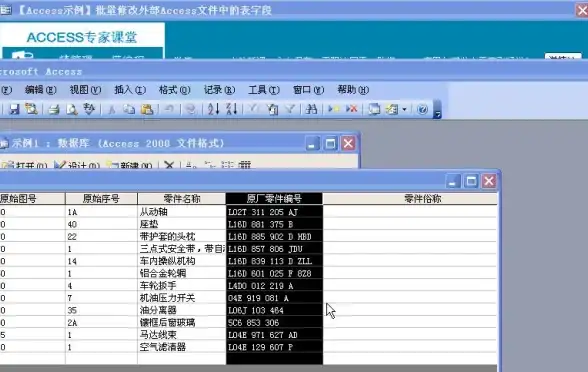Show the Database Window icon
Image resolution: width=588 pixels, height=372 pixels.
(x=374, y=109)
